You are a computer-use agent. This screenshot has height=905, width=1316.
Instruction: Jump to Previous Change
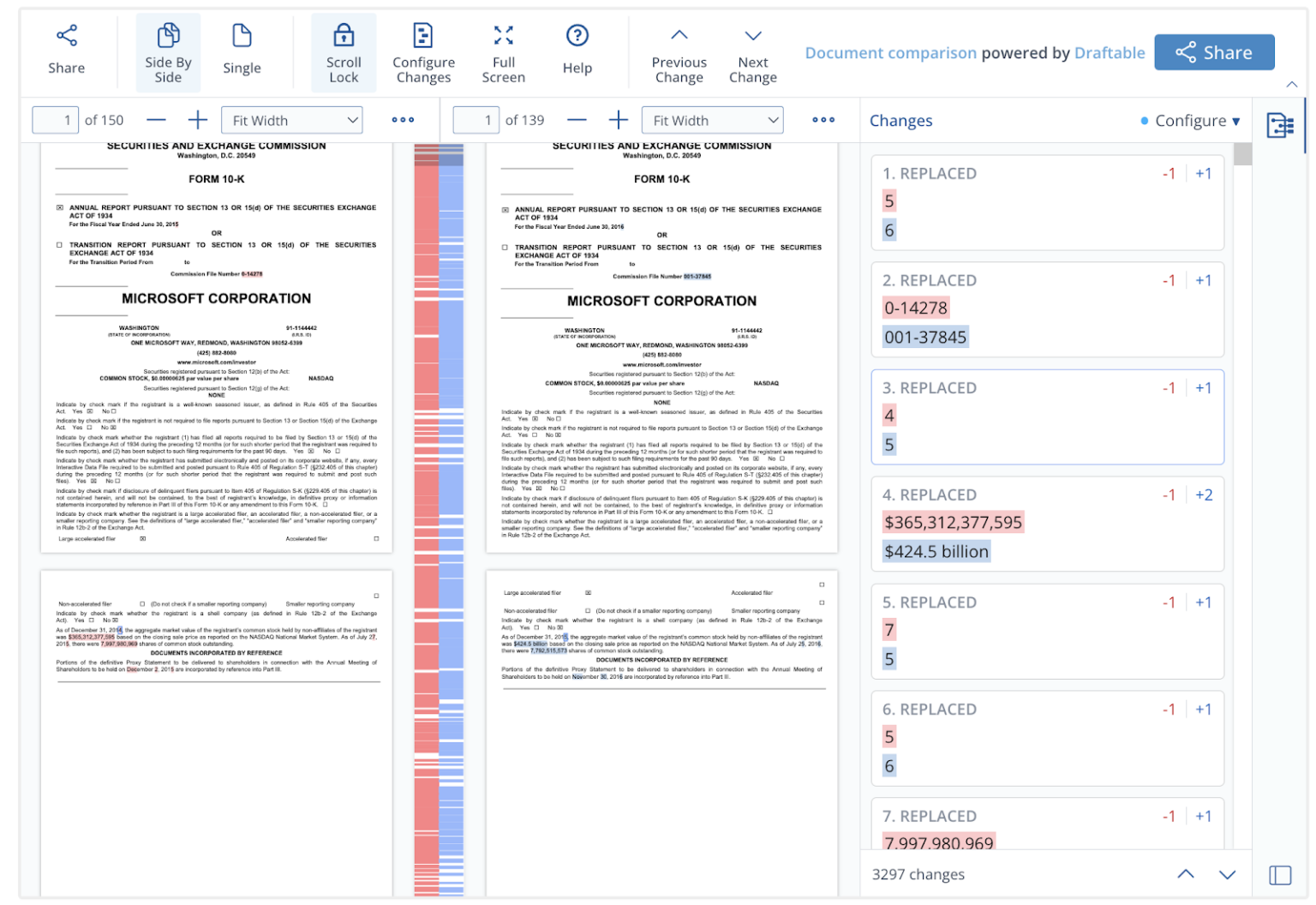679,51
